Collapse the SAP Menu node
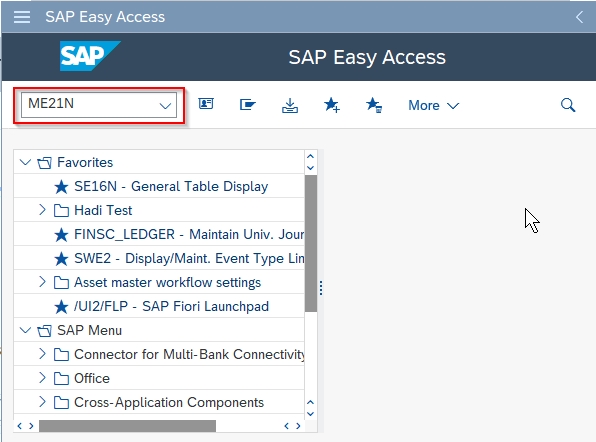This screenshot has height=442, width=596. (x=25, y=330)
